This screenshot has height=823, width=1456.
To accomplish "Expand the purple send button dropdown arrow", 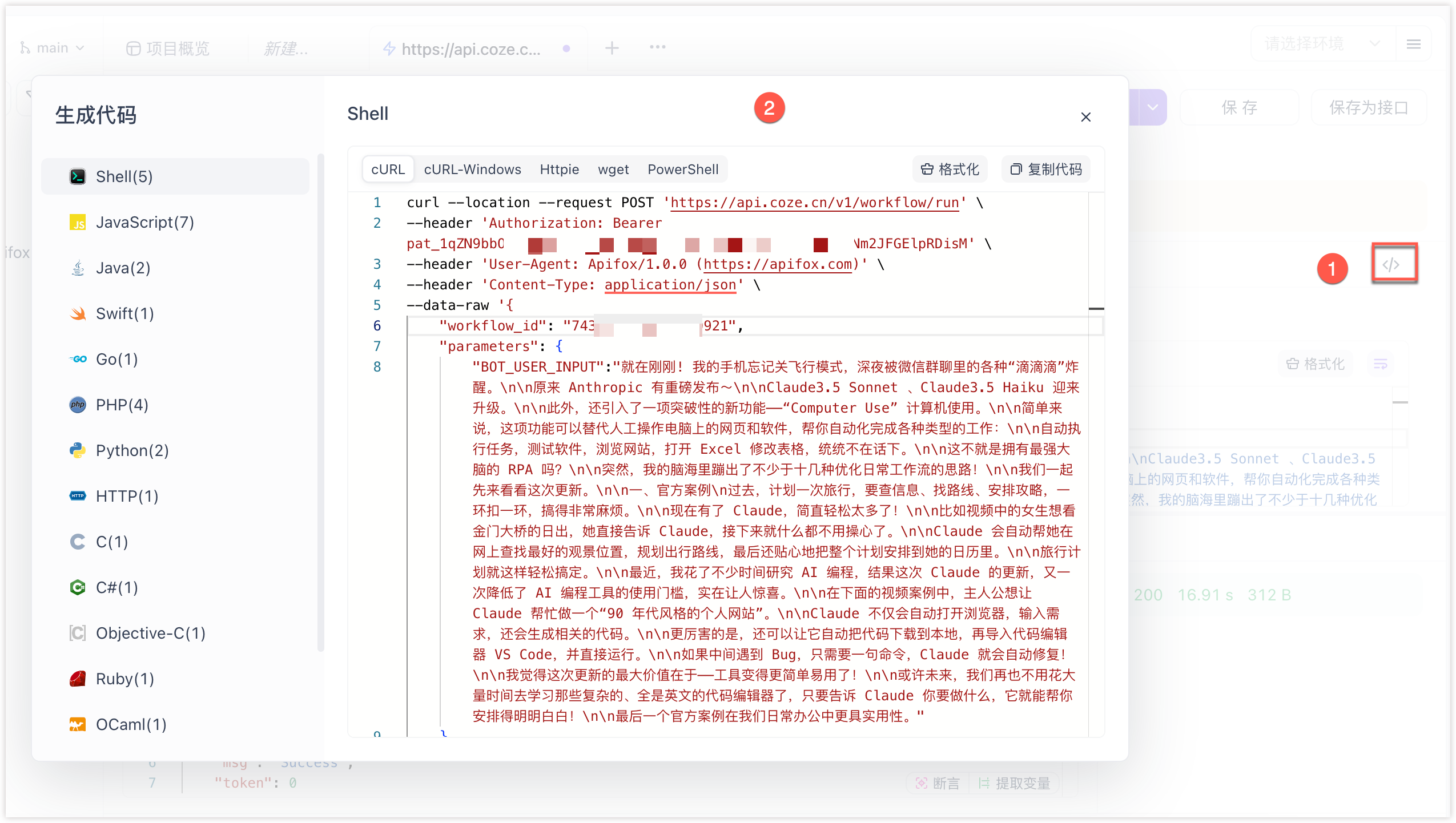I will (1153, 107).
